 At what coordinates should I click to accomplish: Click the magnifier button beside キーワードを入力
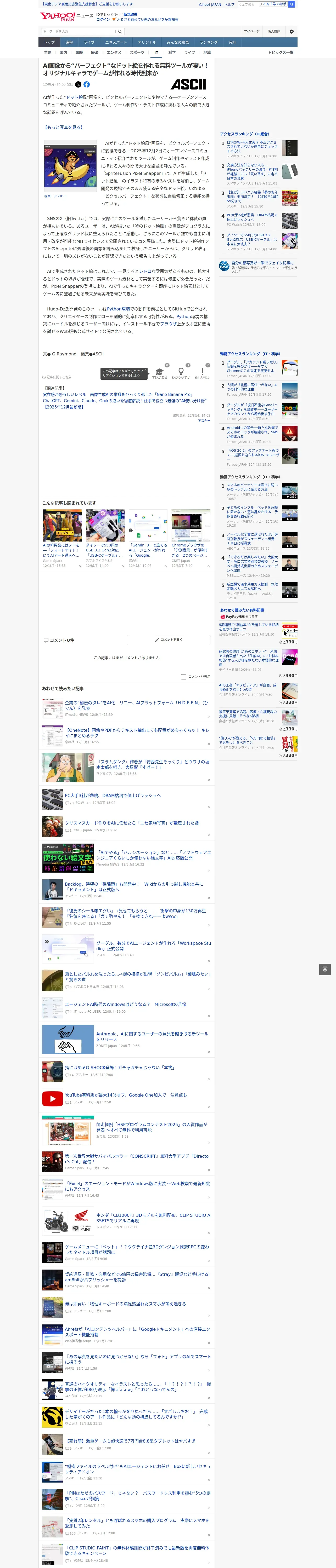coord(120,32)
